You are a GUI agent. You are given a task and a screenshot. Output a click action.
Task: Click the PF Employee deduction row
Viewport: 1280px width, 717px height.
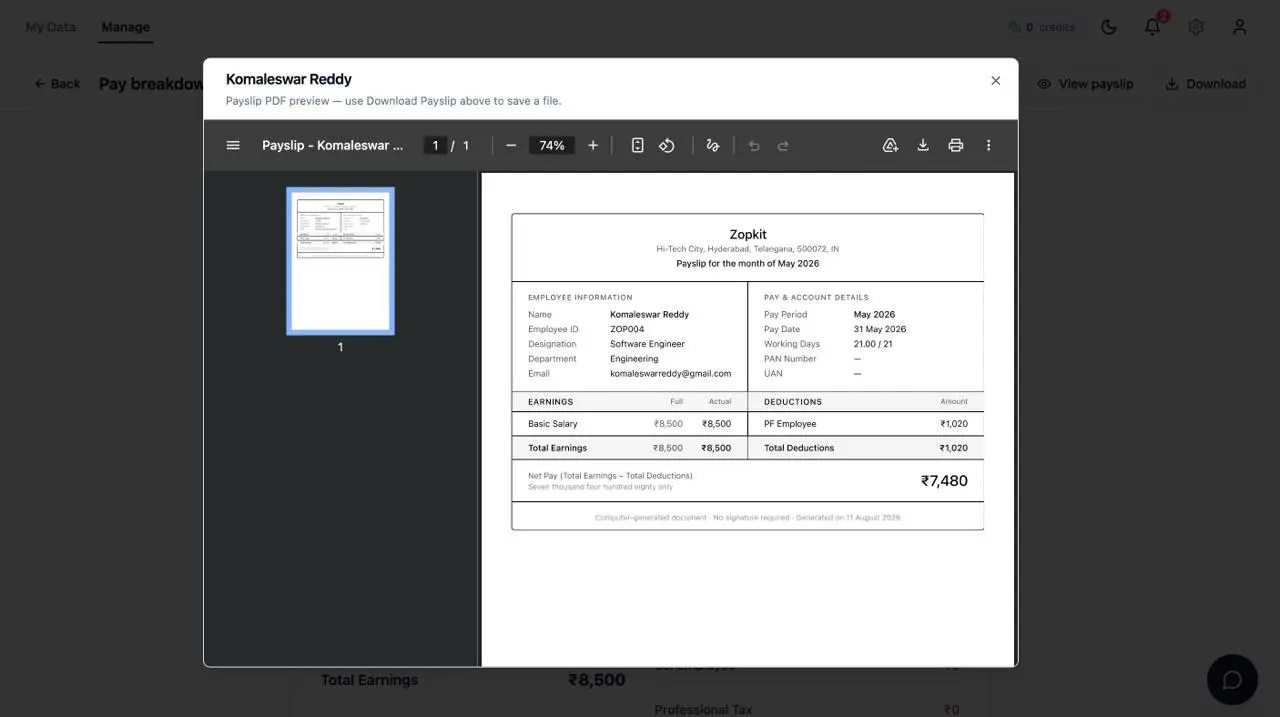tap(866, 424)
